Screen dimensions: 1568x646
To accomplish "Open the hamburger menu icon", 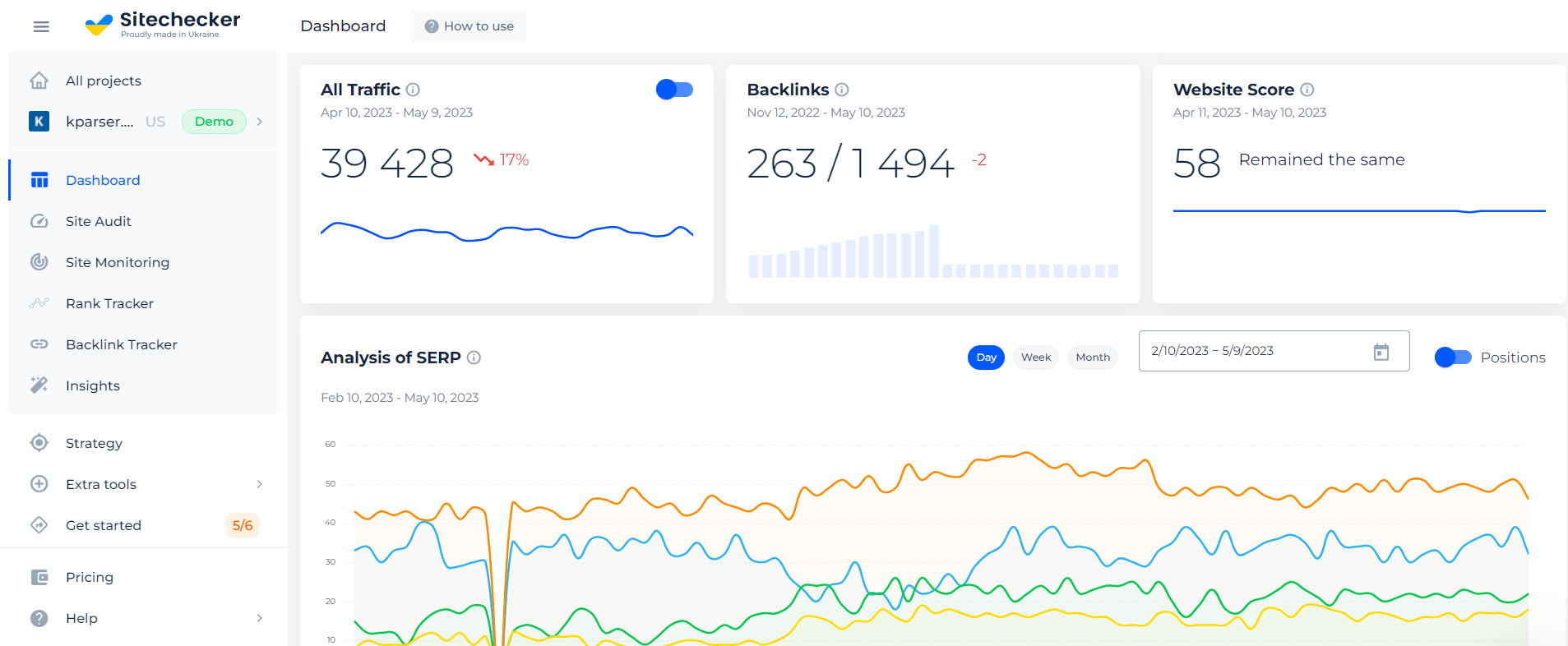I will 41,26.
